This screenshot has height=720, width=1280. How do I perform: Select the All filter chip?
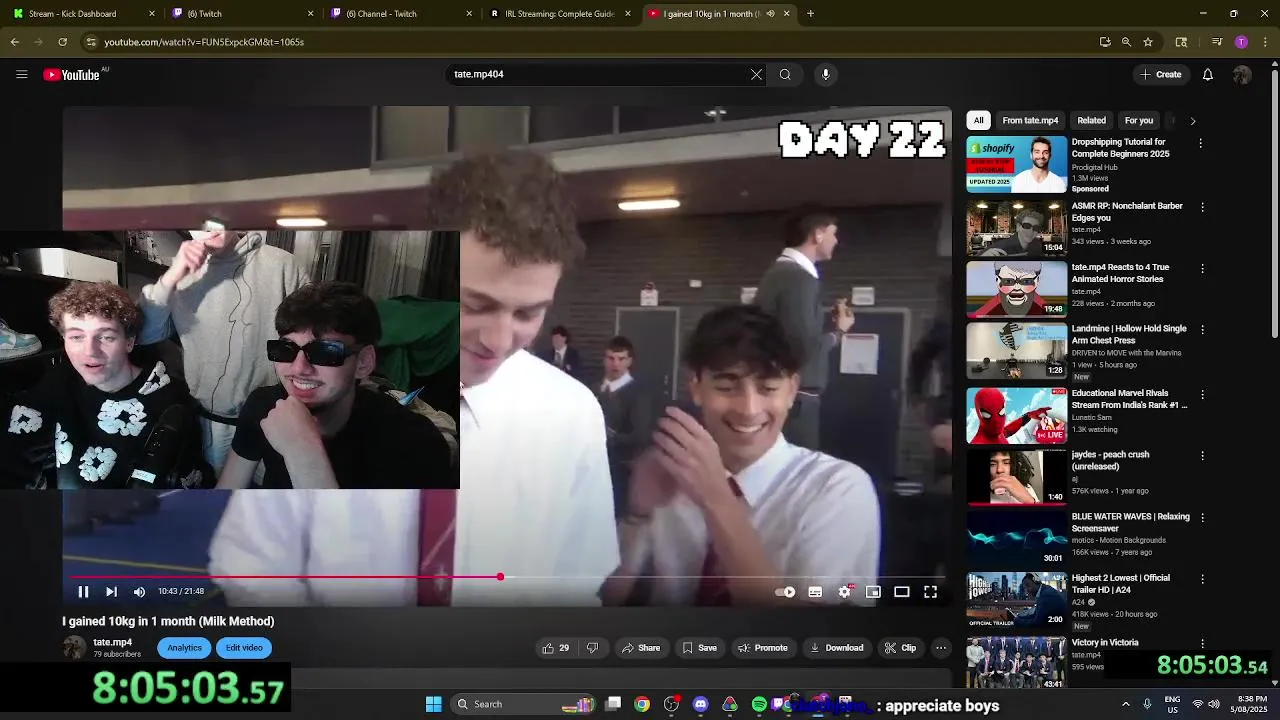pyautogui.click(x=979, y=120)
